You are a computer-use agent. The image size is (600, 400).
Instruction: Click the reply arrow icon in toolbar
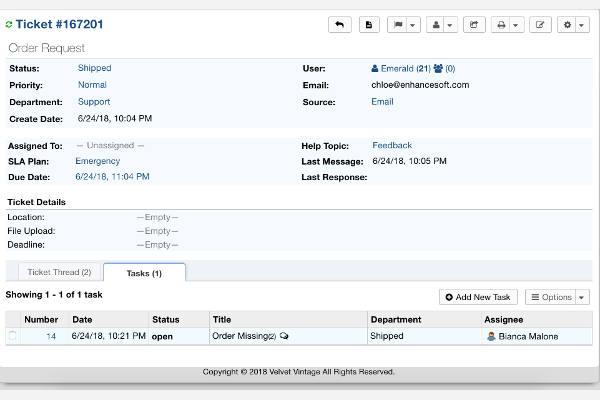point(340,25)
